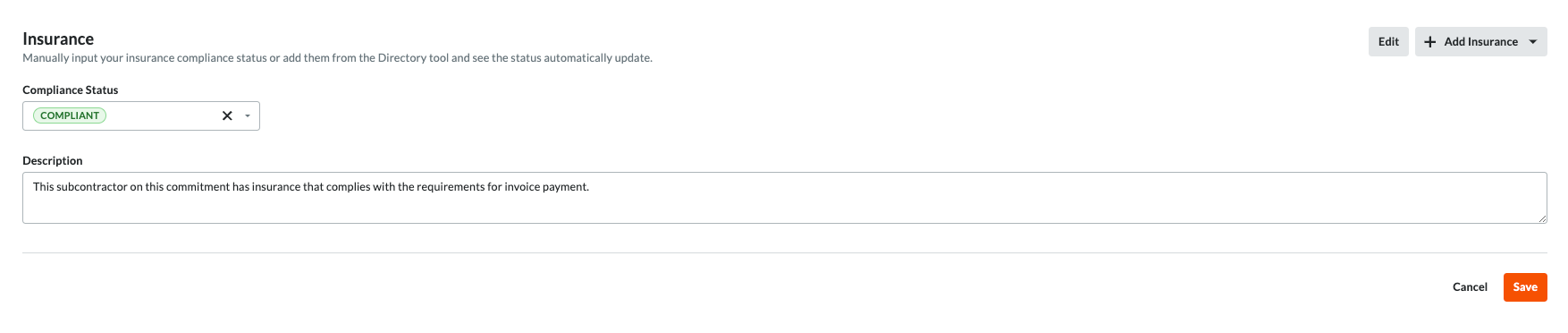This screenshot has width=1568, height=333.
Task: Save the insurance settings
Action: (1525, 287)
